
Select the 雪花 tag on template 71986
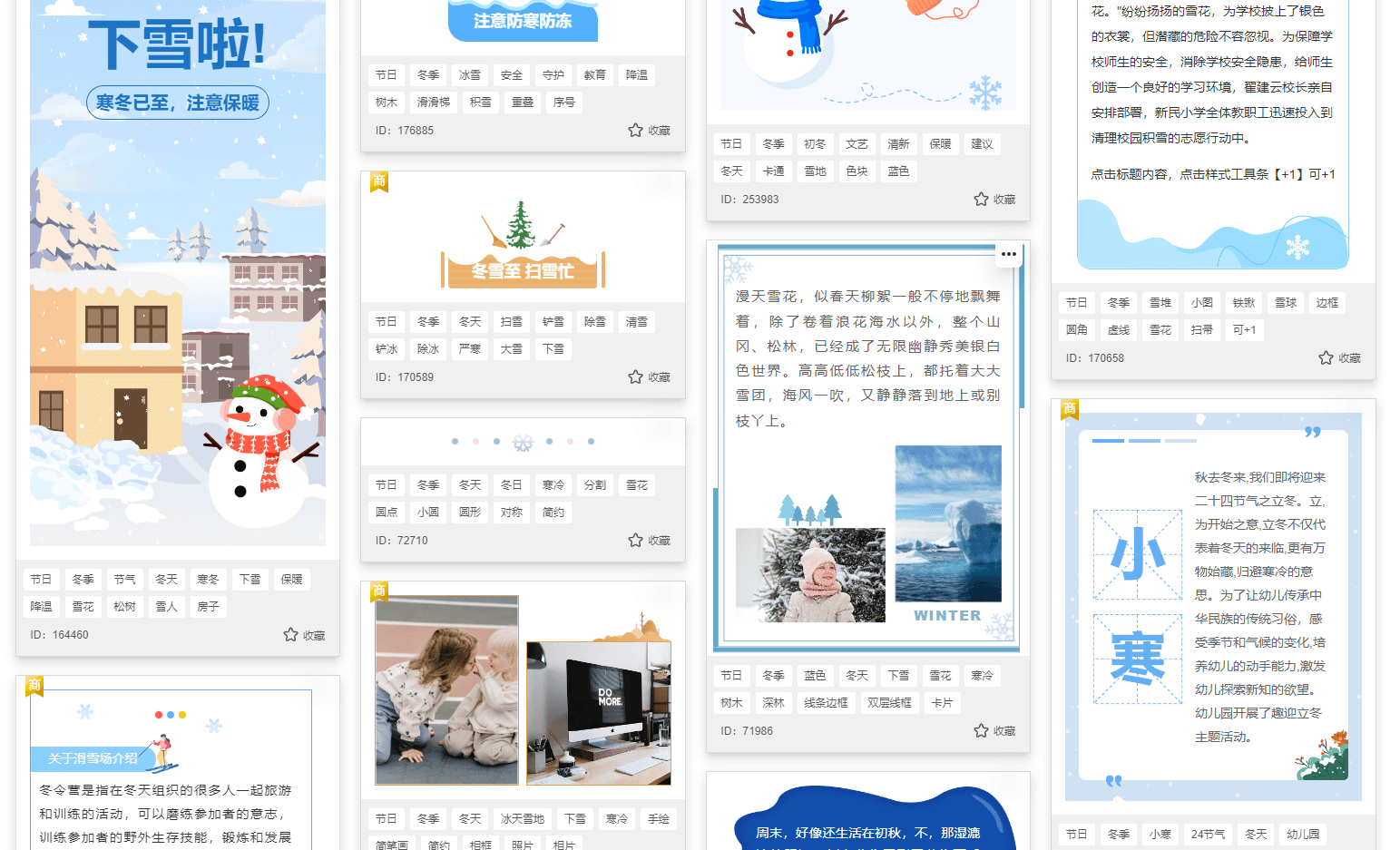click(940, 675)
